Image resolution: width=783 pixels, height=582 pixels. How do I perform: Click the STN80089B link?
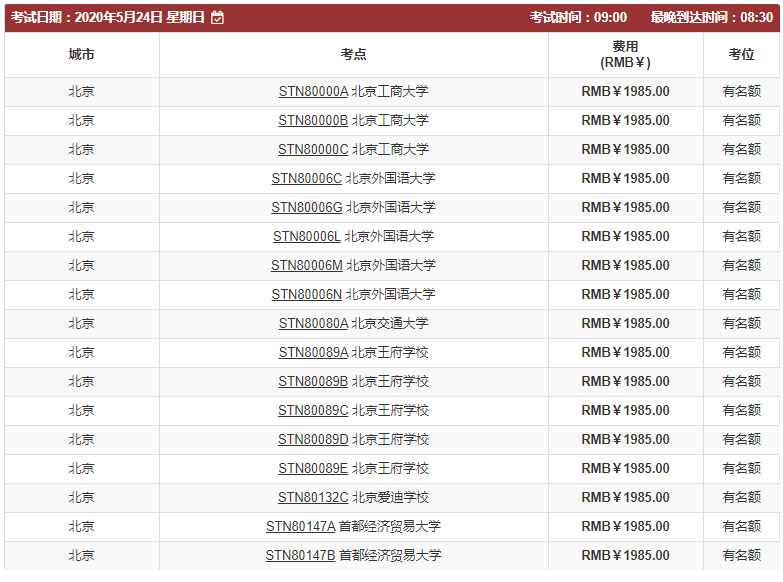coord(313,382)
